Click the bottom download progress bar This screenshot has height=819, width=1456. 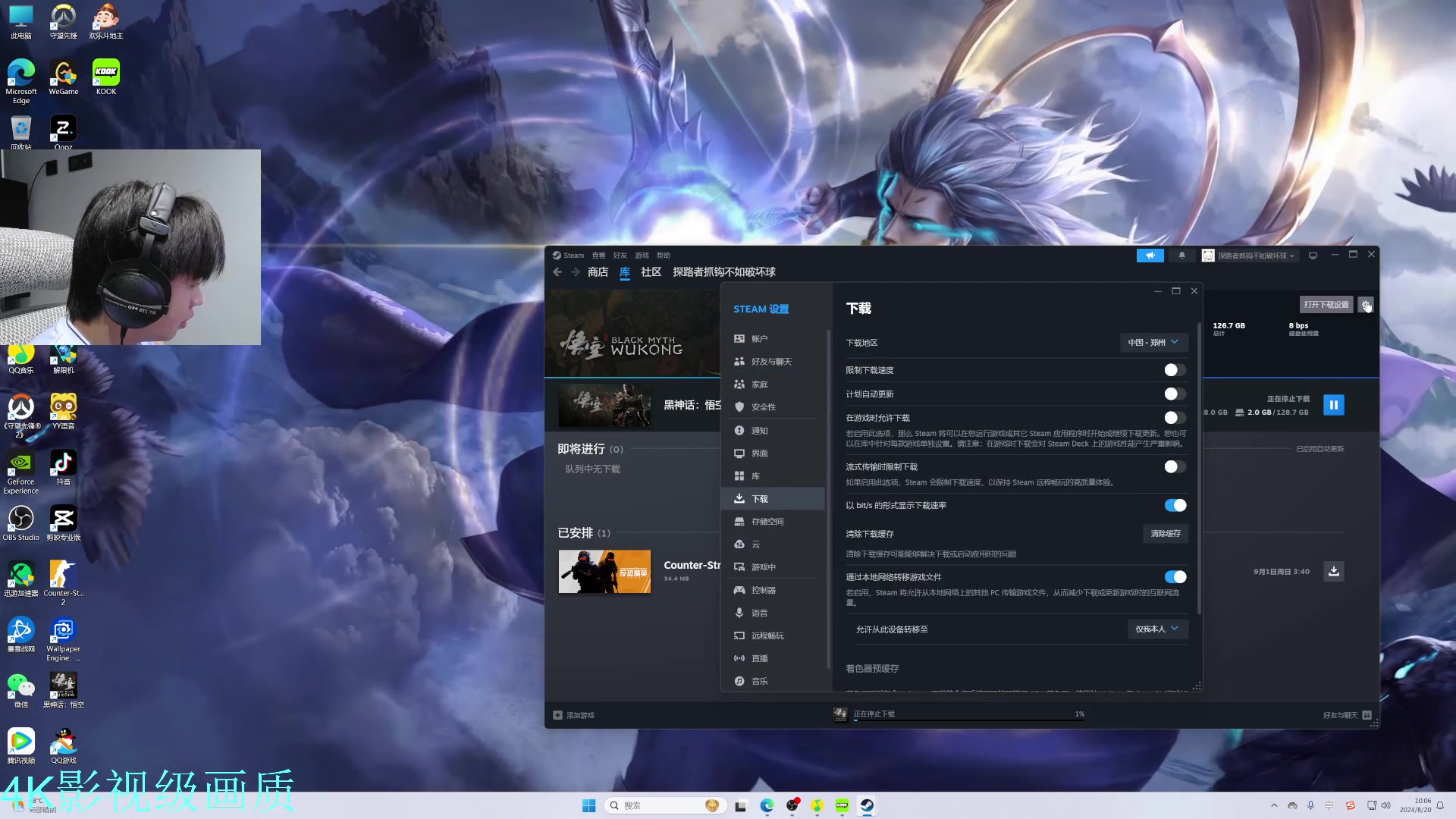click(969, 720)
